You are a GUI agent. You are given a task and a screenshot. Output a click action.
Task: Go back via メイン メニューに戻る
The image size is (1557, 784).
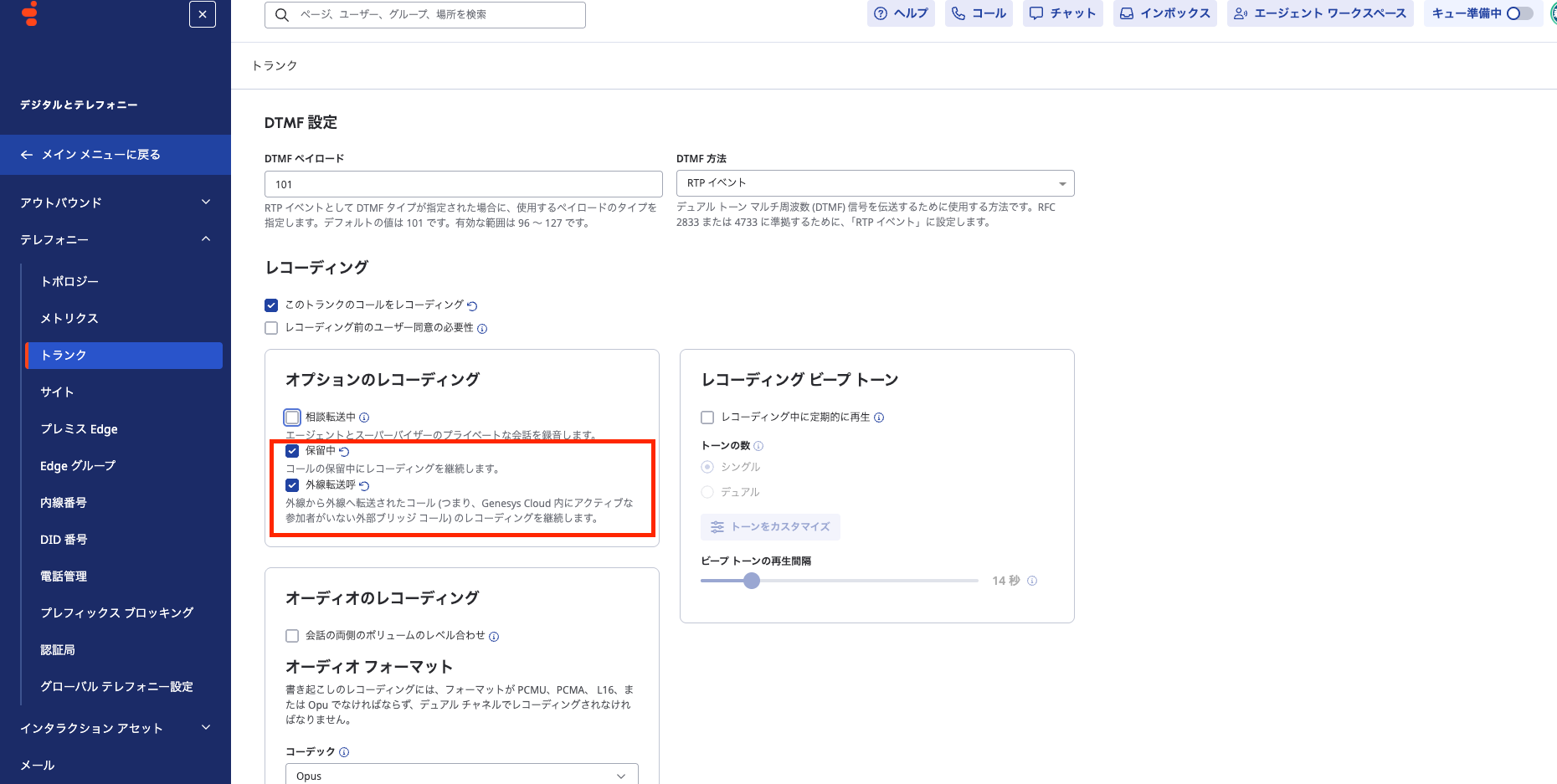click(x=116, y=155)
